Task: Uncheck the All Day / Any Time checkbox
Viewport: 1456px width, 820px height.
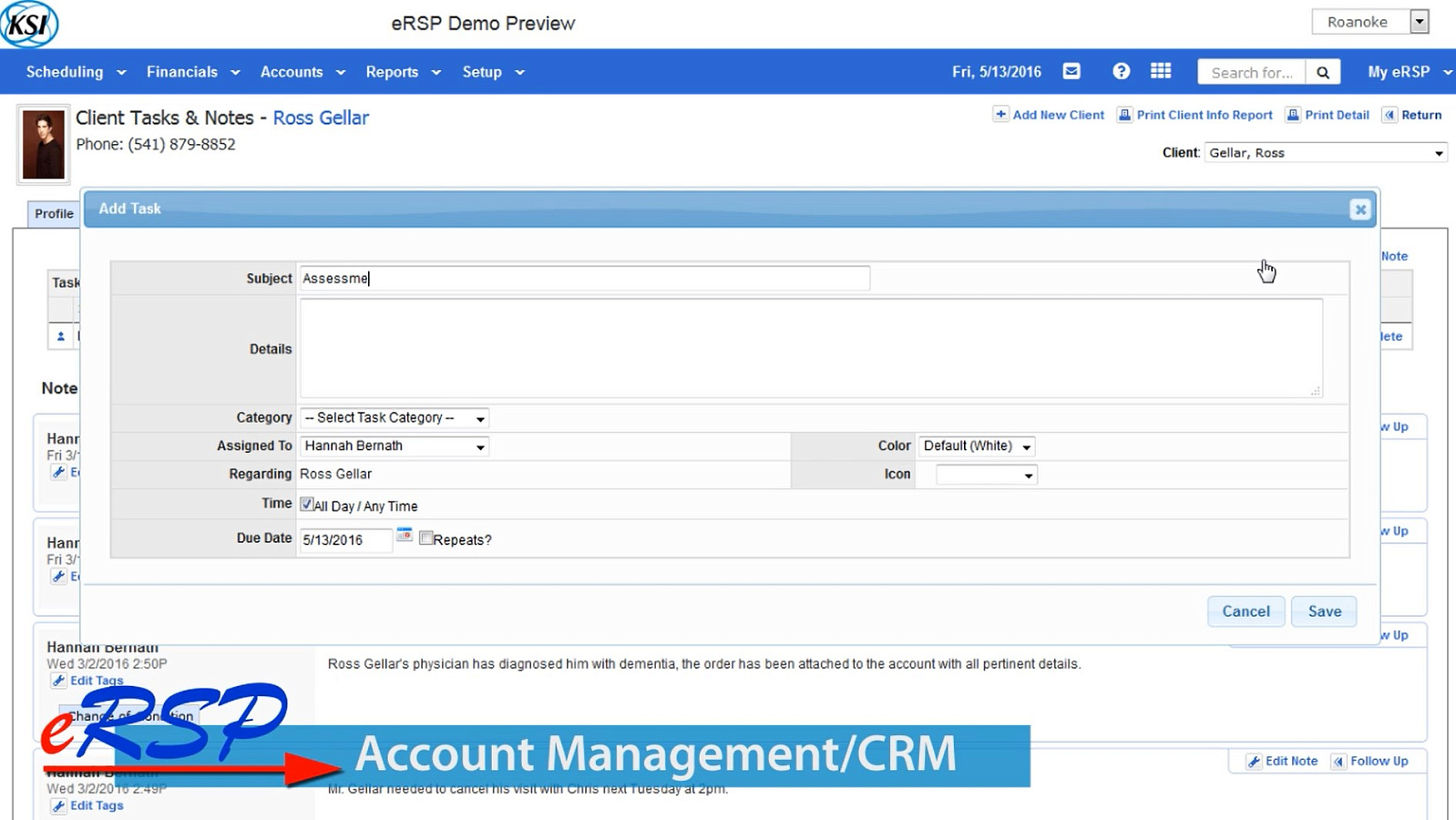Action: coord(307,504)
